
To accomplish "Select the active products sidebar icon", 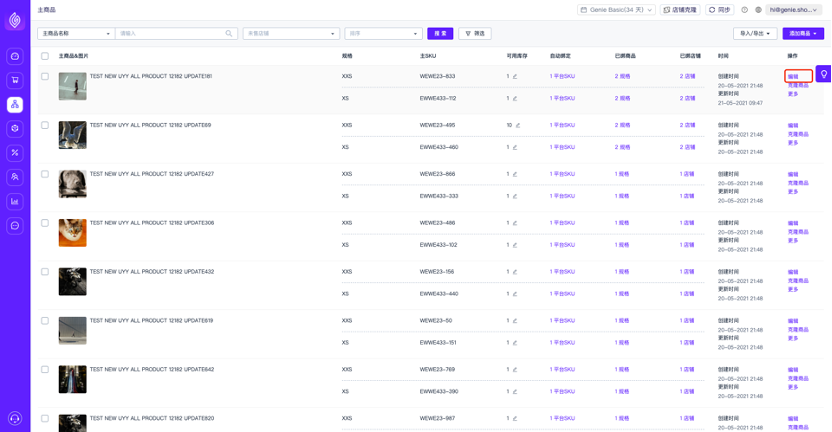I will pos(15,105).
